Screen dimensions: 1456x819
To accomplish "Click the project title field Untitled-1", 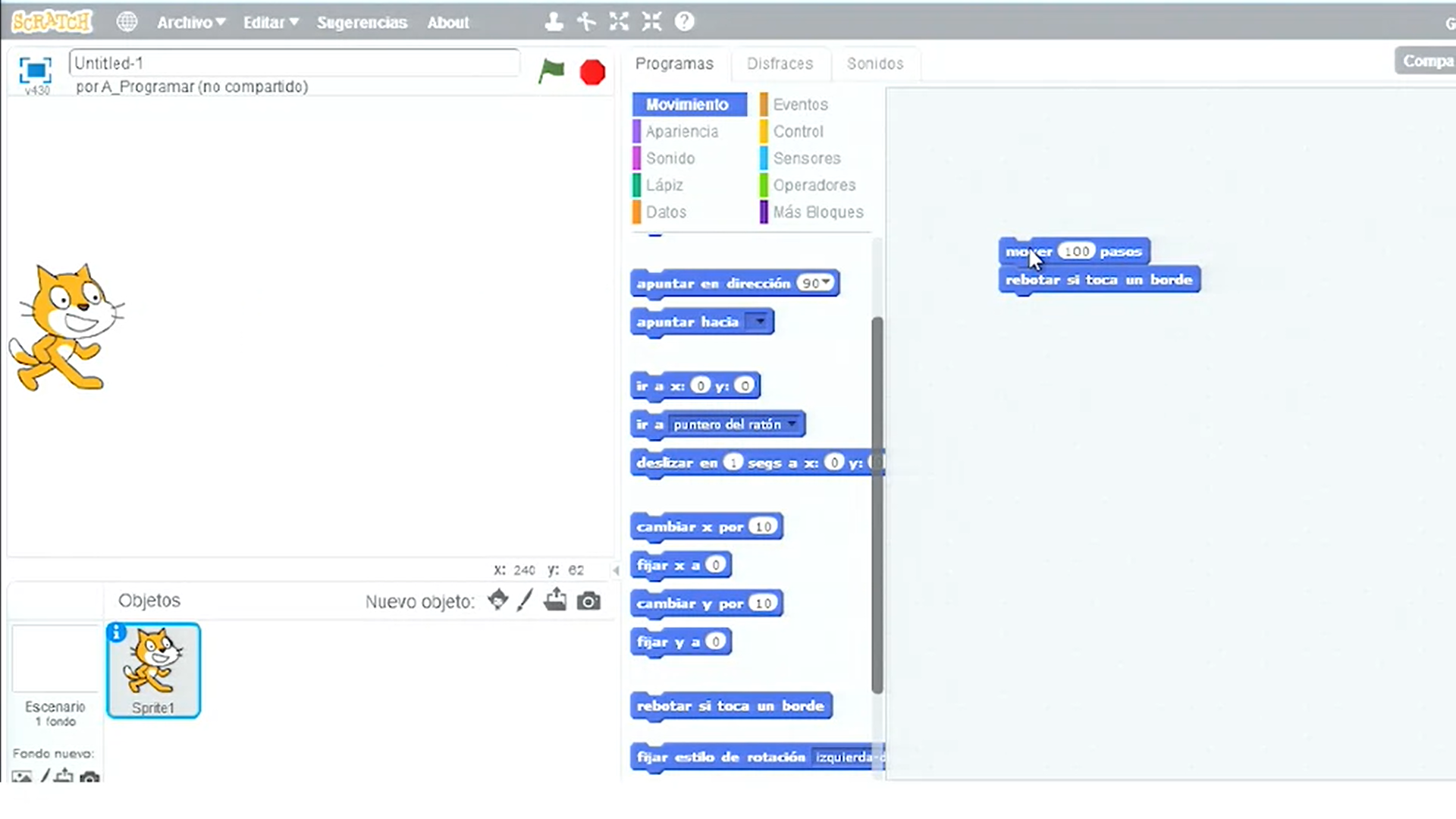I will [294, 63].
